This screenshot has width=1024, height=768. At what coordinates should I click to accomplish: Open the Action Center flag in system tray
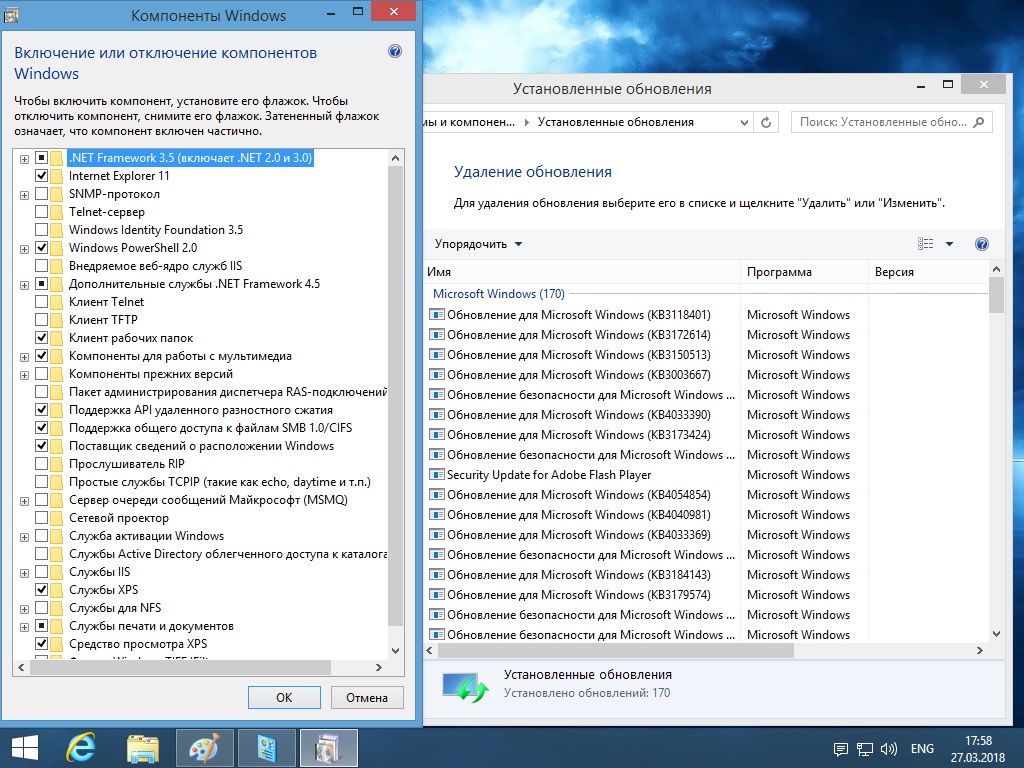[841, 749]
